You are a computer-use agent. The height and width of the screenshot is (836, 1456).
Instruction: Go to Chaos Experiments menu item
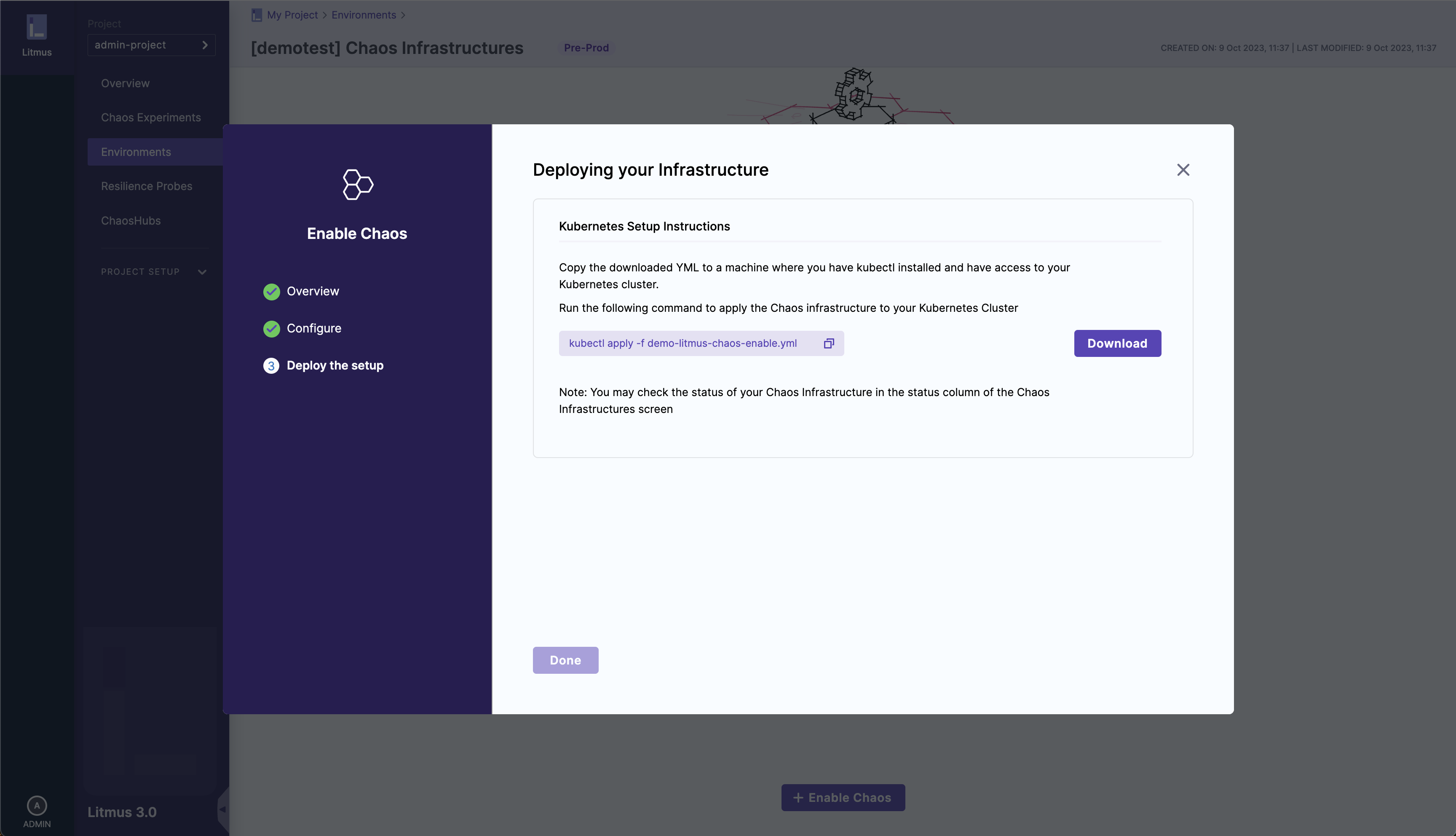(151, 118)
